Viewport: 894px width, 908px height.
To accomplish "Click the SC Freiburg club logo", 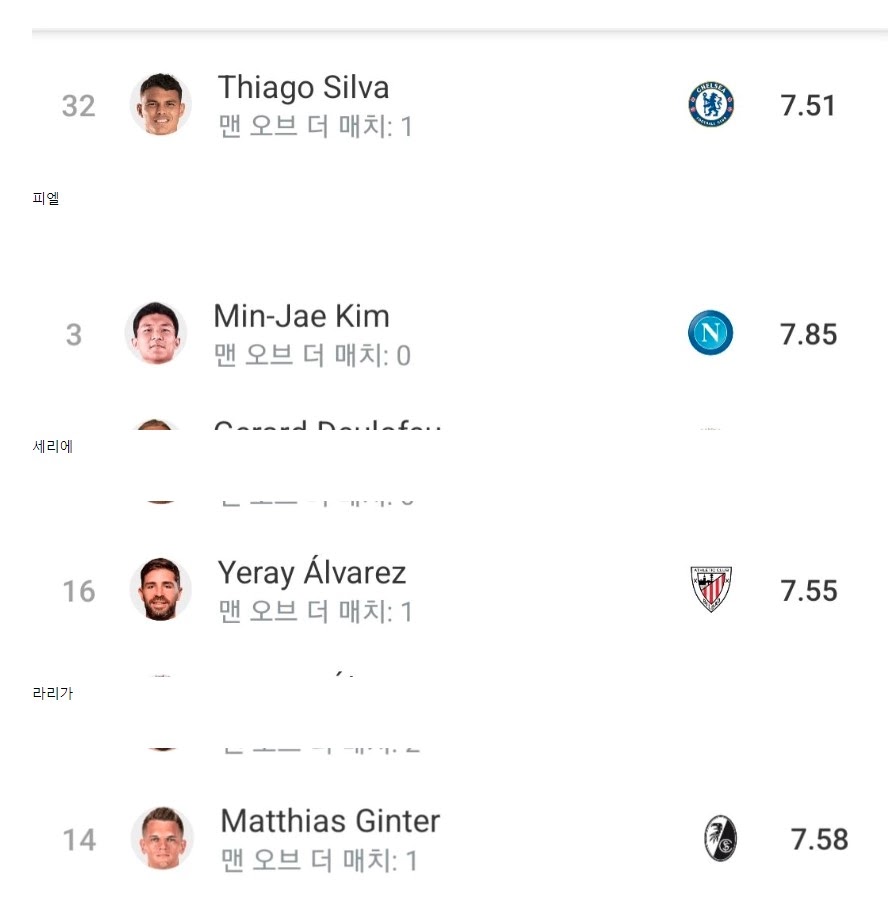I will coord(720,839).
